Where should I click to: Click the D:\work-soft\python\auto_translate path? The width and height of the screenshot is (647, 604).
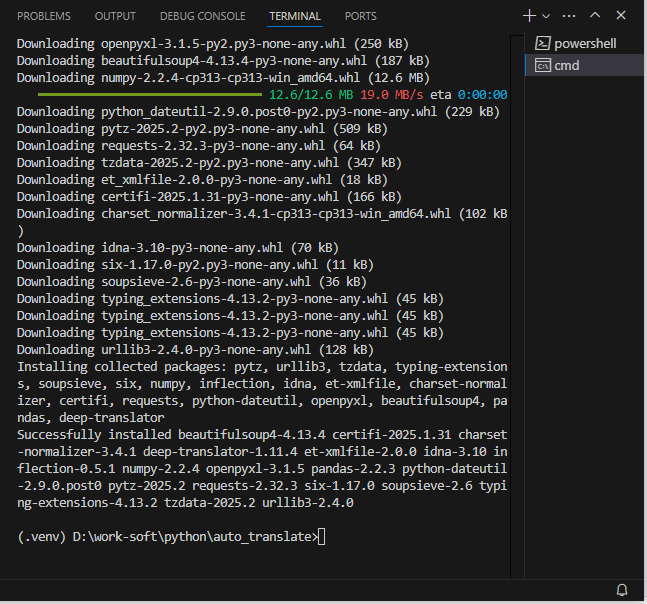193,537
